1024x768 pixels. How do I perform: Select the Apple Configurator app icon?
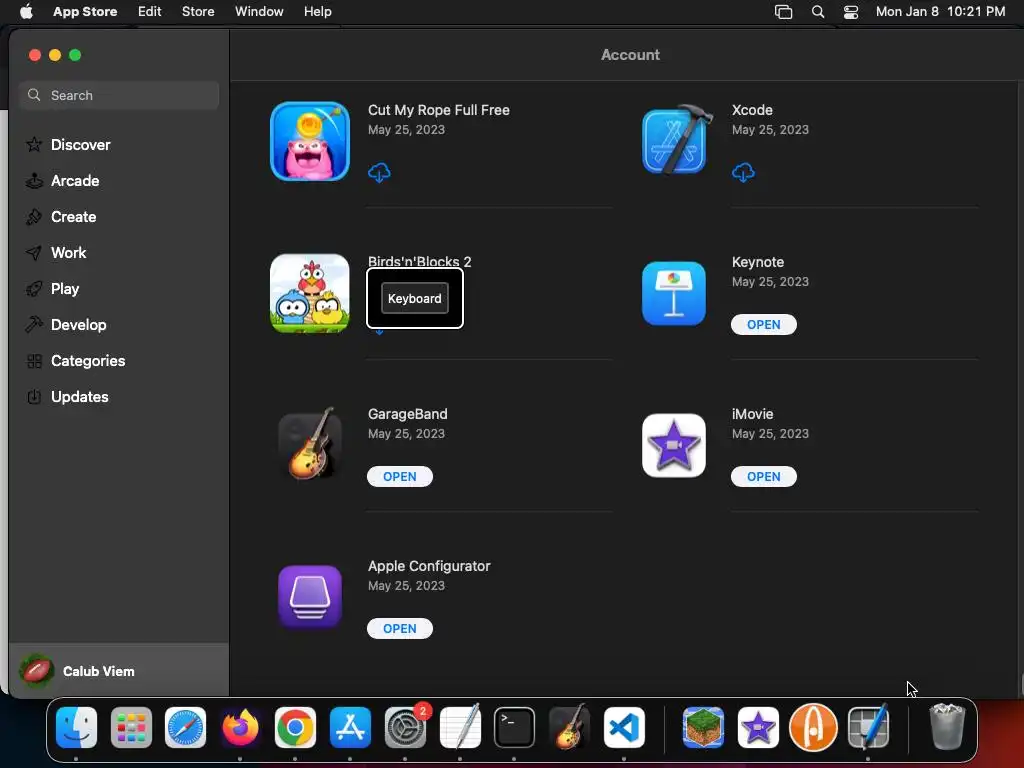(310, 597)
